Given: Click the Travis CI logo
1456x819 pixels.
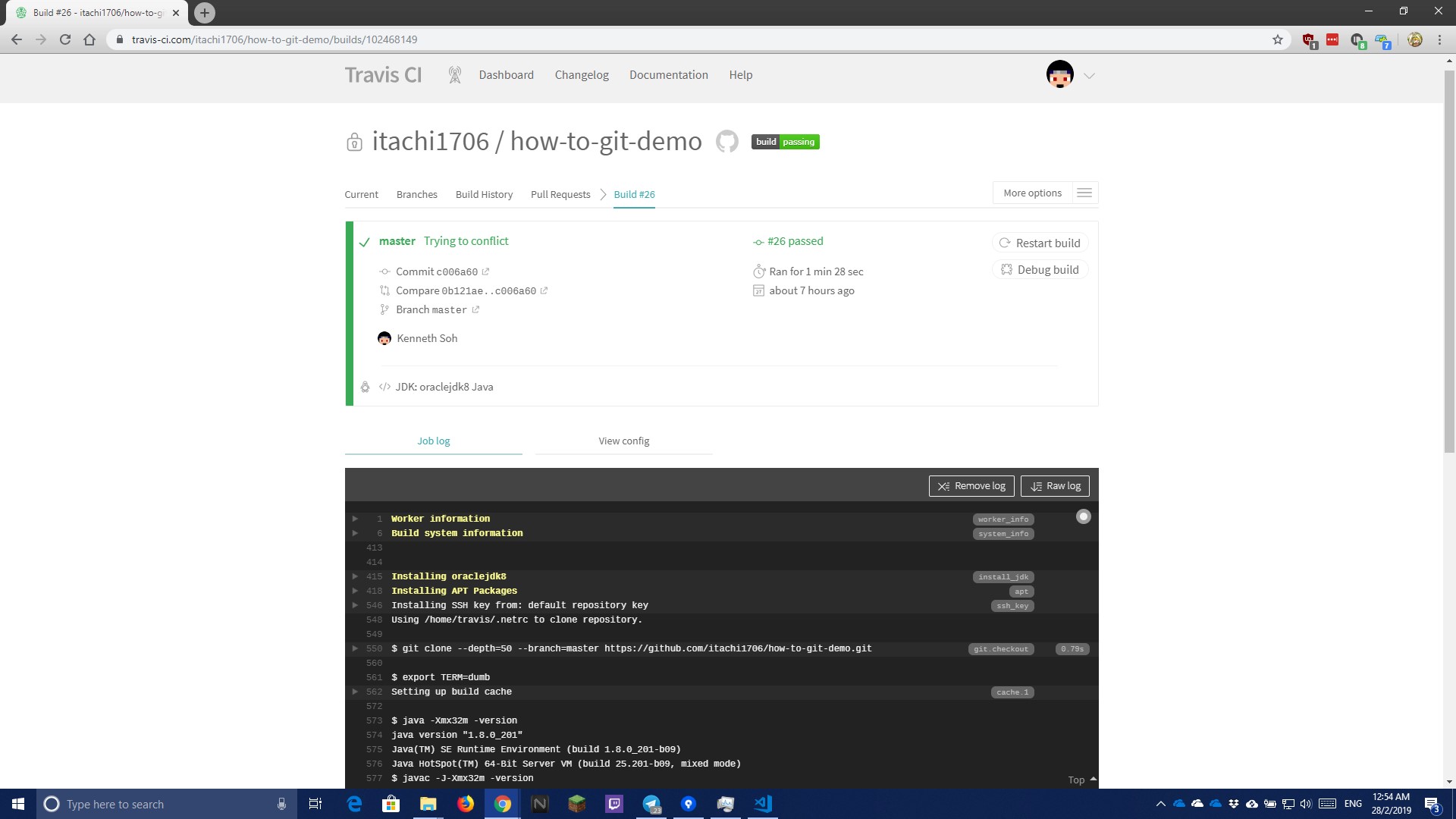Looking at the screenshot, I should (383, 75).
